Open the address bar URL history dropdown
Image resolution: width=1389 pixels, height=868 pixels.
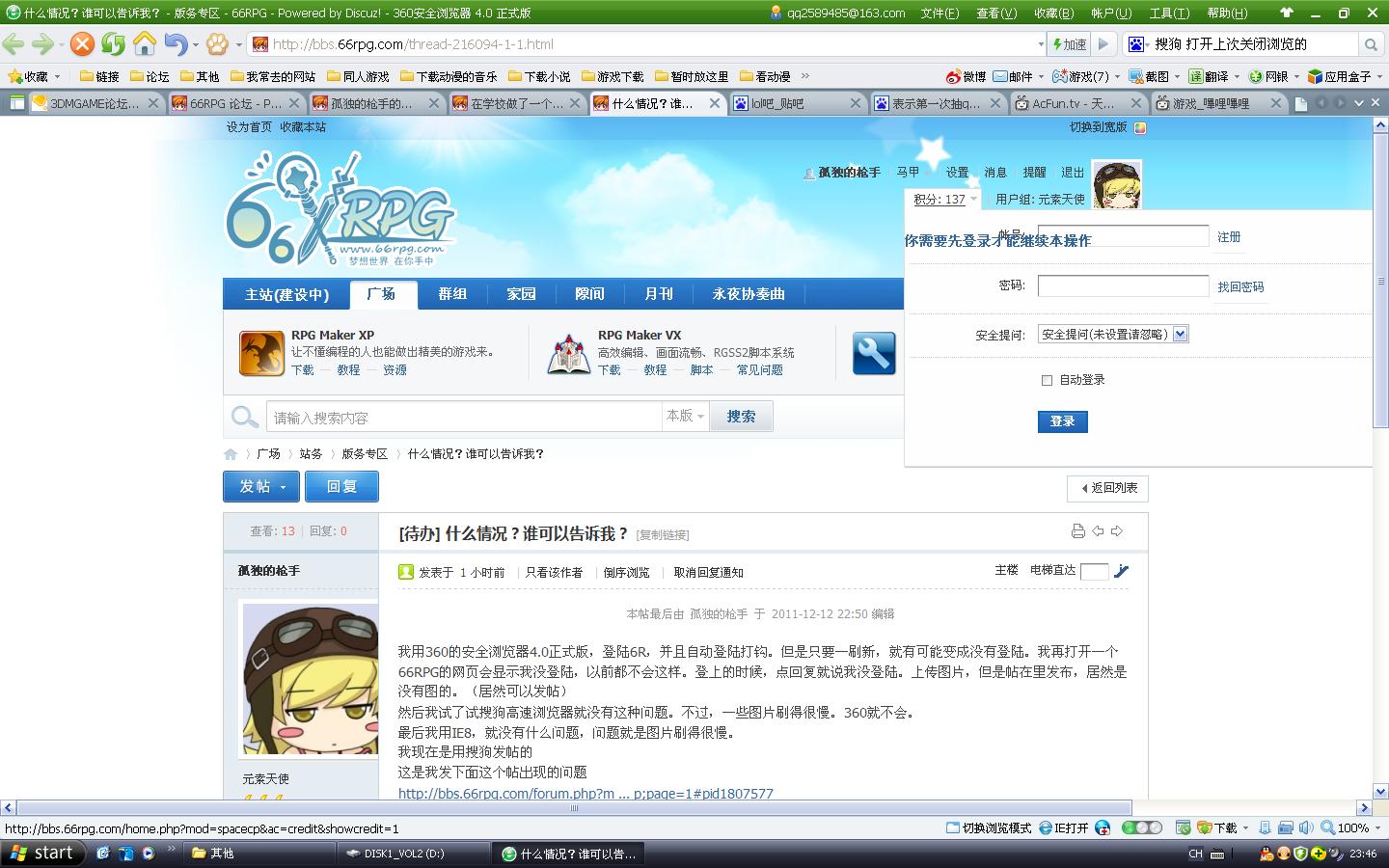coord(1040,44)
